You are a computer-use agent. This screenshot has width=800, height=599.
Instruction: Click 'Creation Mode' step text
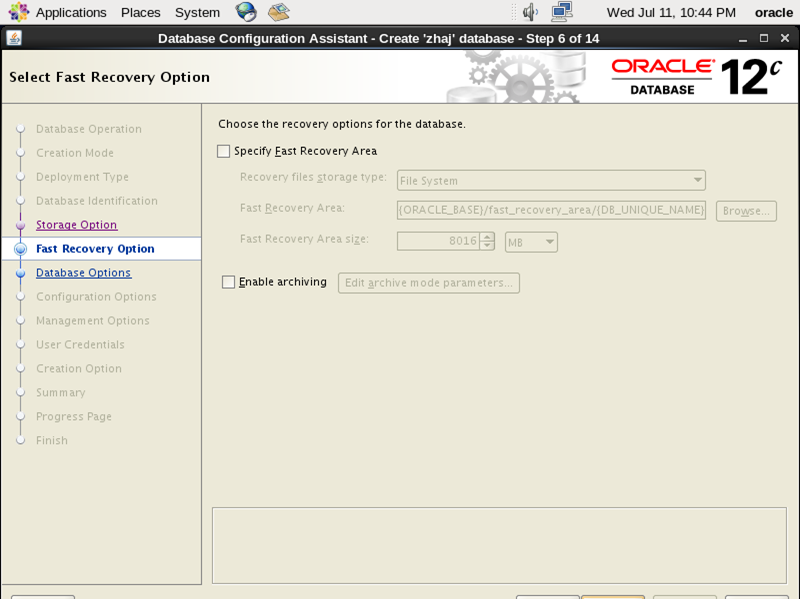75,153
